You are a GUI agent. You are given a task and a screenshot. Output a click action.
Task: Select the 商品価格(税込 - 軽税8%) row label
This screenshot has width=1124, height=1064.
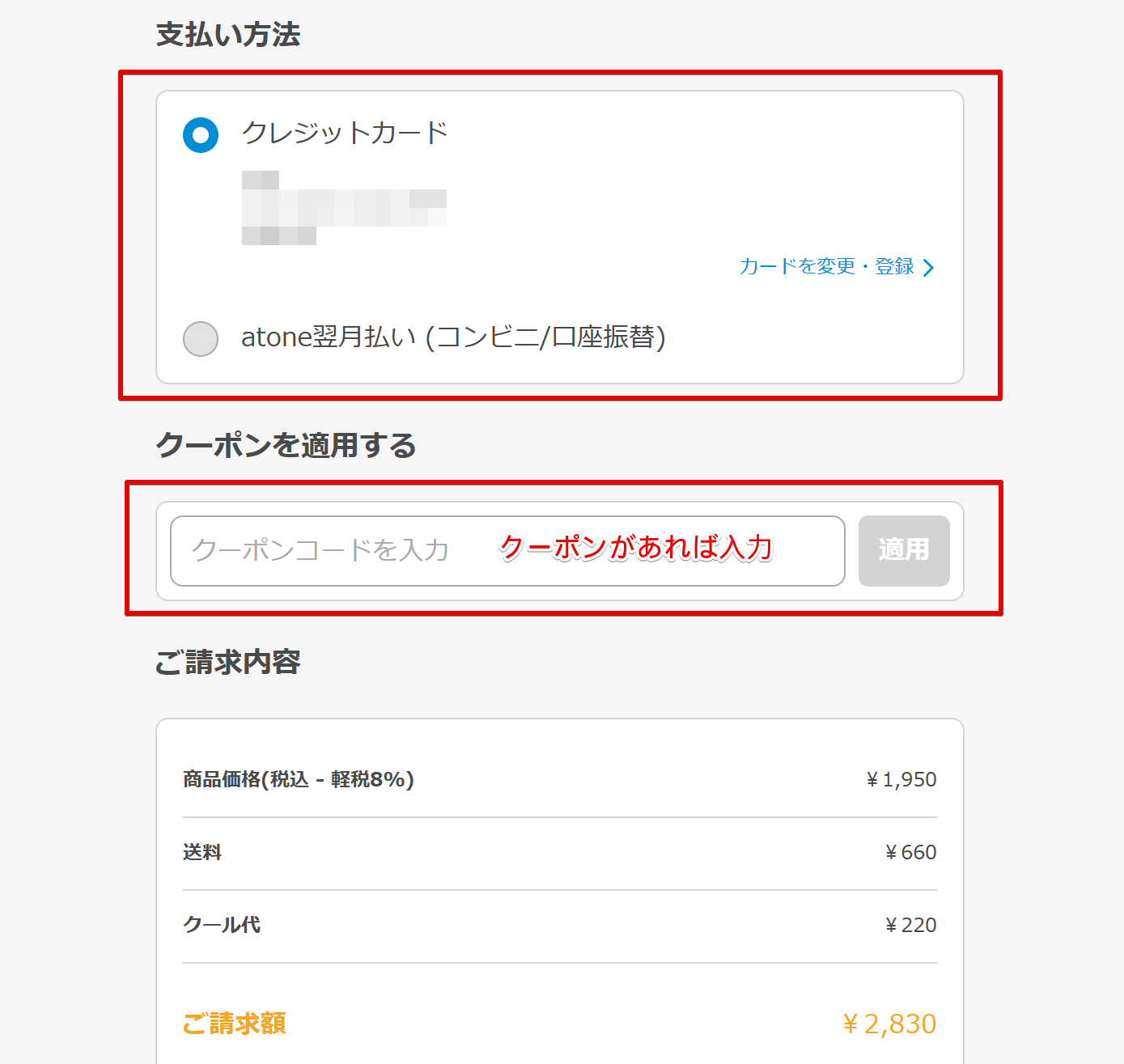click(299, 779)
